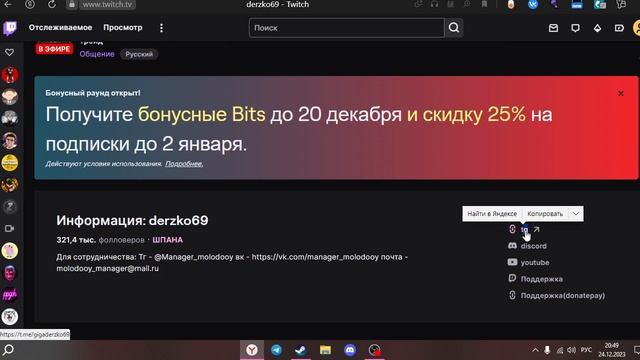Show hidden tray icons chevron
Screen dimensions: 640x360
(x=535, y=350)
